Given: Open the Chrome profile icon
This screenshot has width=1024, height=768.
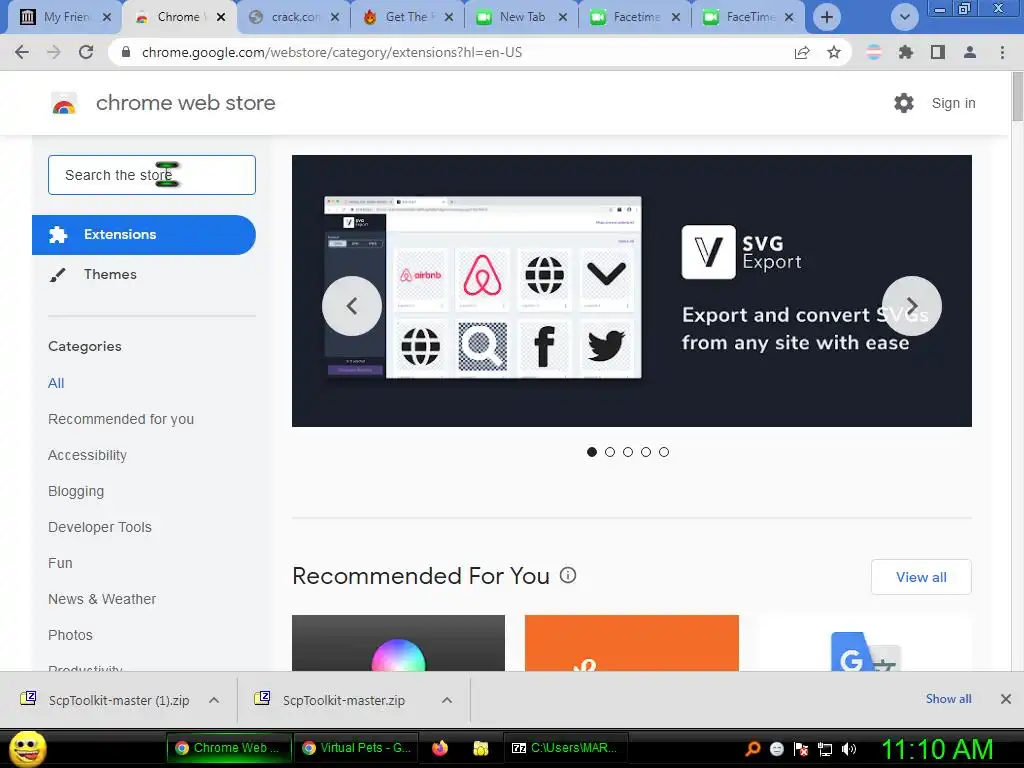Looking at the screenshot, I should [x=970, y=52].
